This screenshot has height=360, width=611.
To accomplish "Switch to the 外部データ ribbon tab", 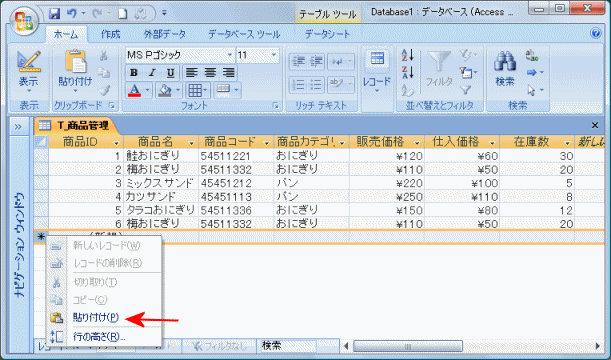I will tap(165, 34).
